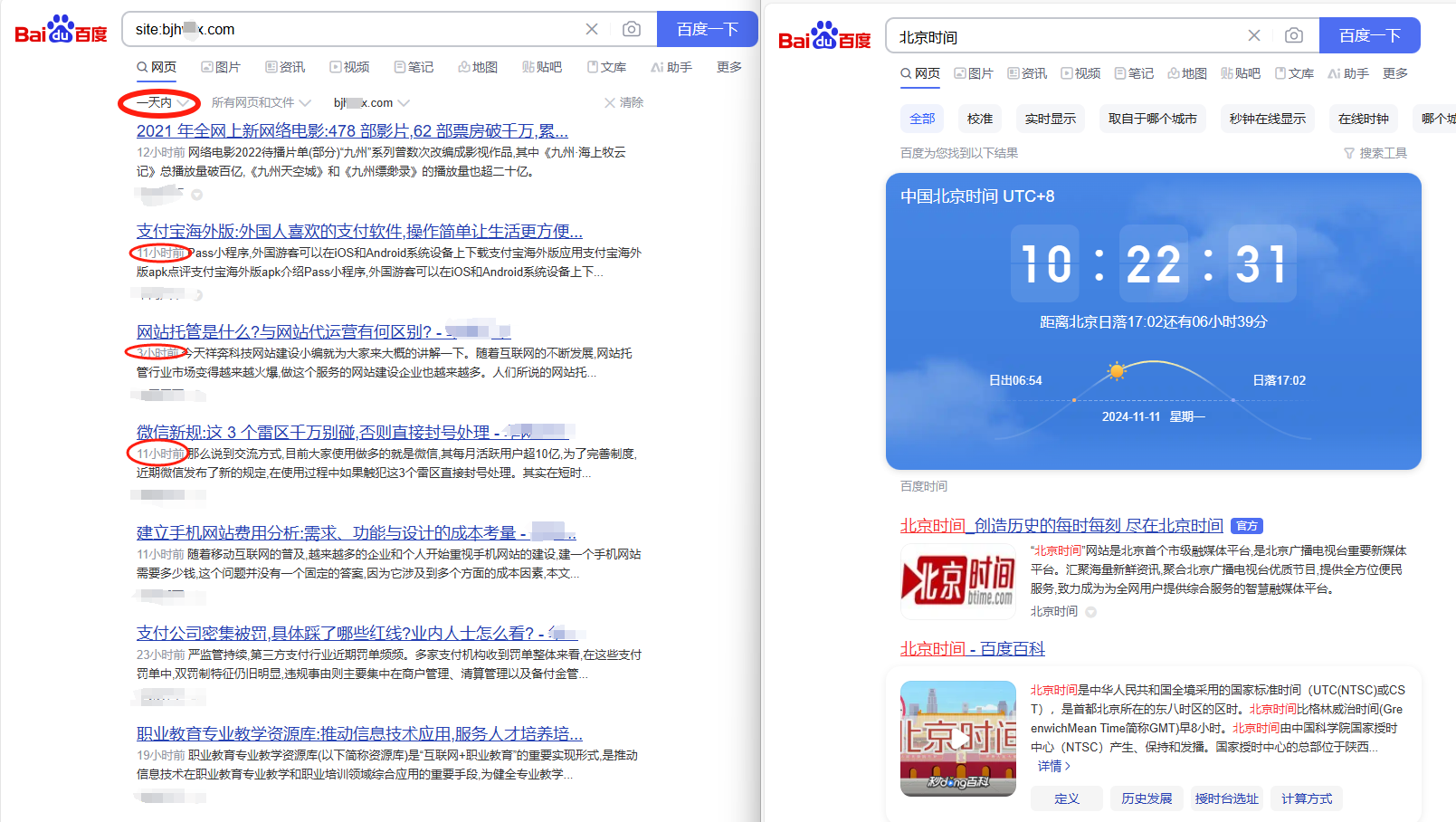Open result 网站托管是什么 link

click(x=324, y=331)
